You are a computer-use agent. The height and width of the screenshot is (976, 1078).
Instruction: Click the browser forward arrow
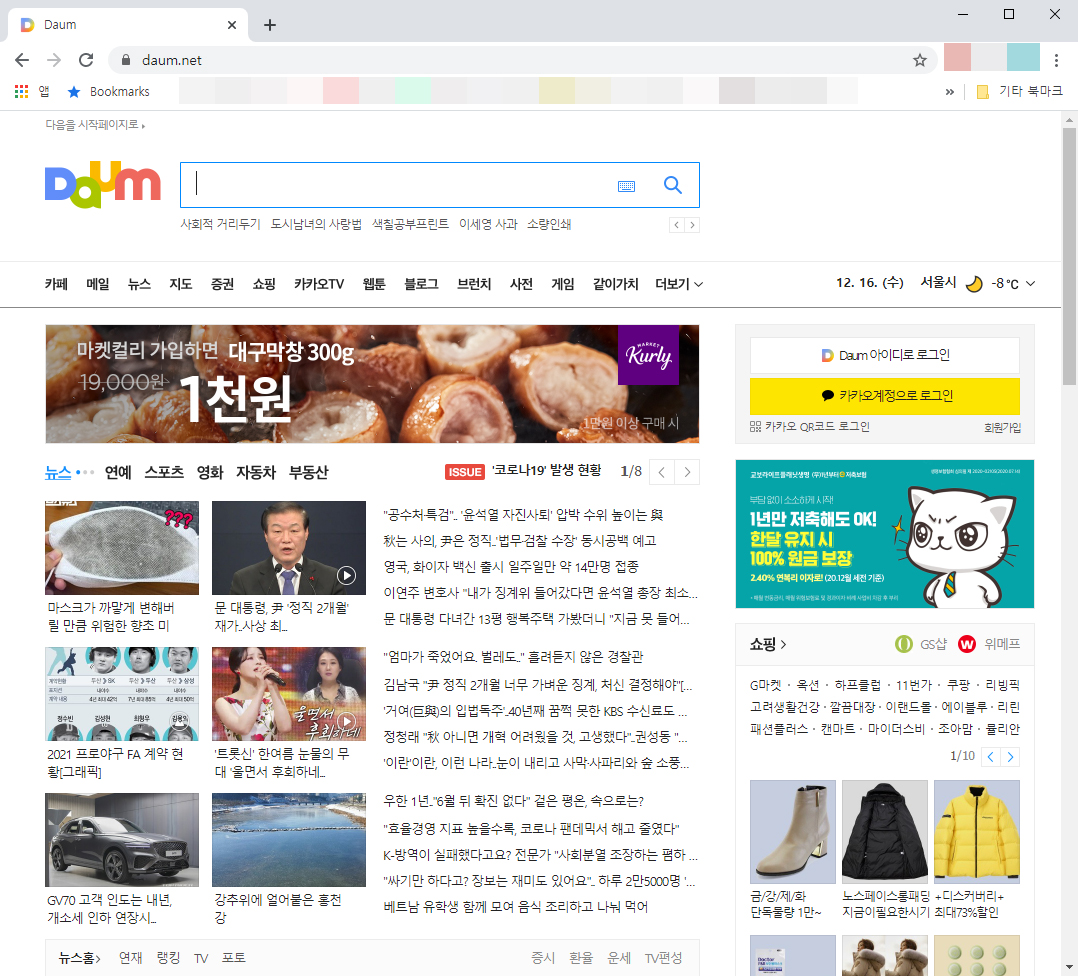(x=54, y=60)
